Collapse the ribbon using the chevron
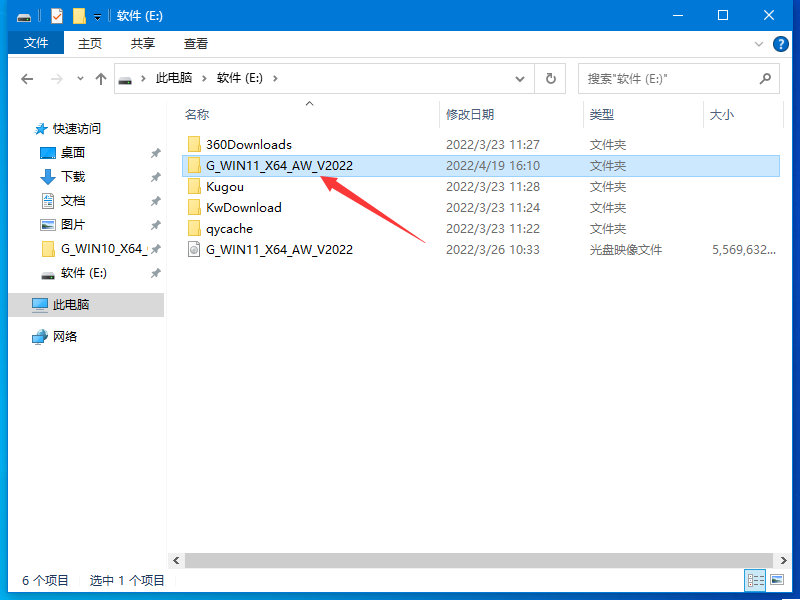 coord(758,43)
